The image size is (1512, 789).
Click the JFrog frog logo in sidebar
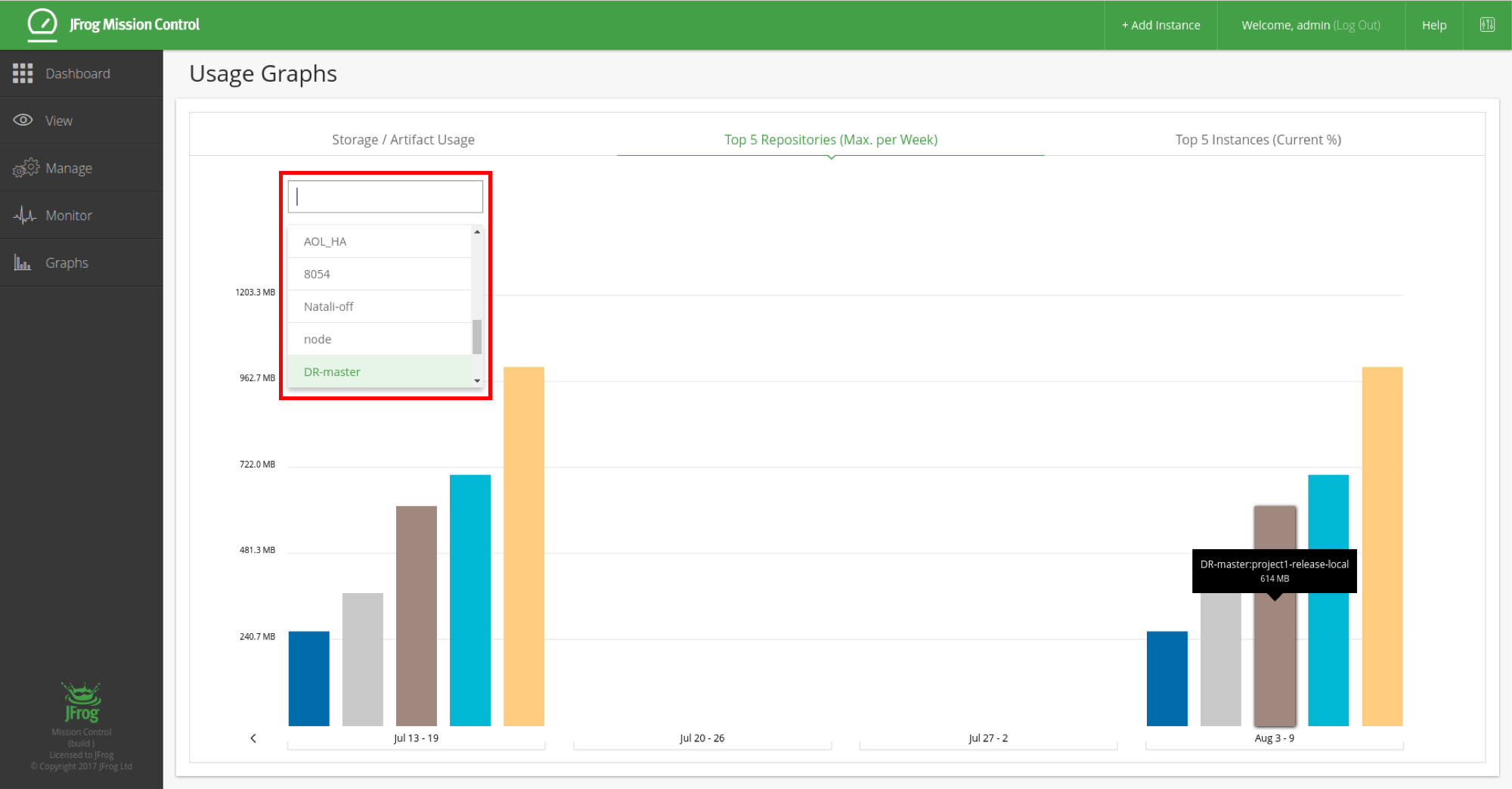[x=82, y=702]
